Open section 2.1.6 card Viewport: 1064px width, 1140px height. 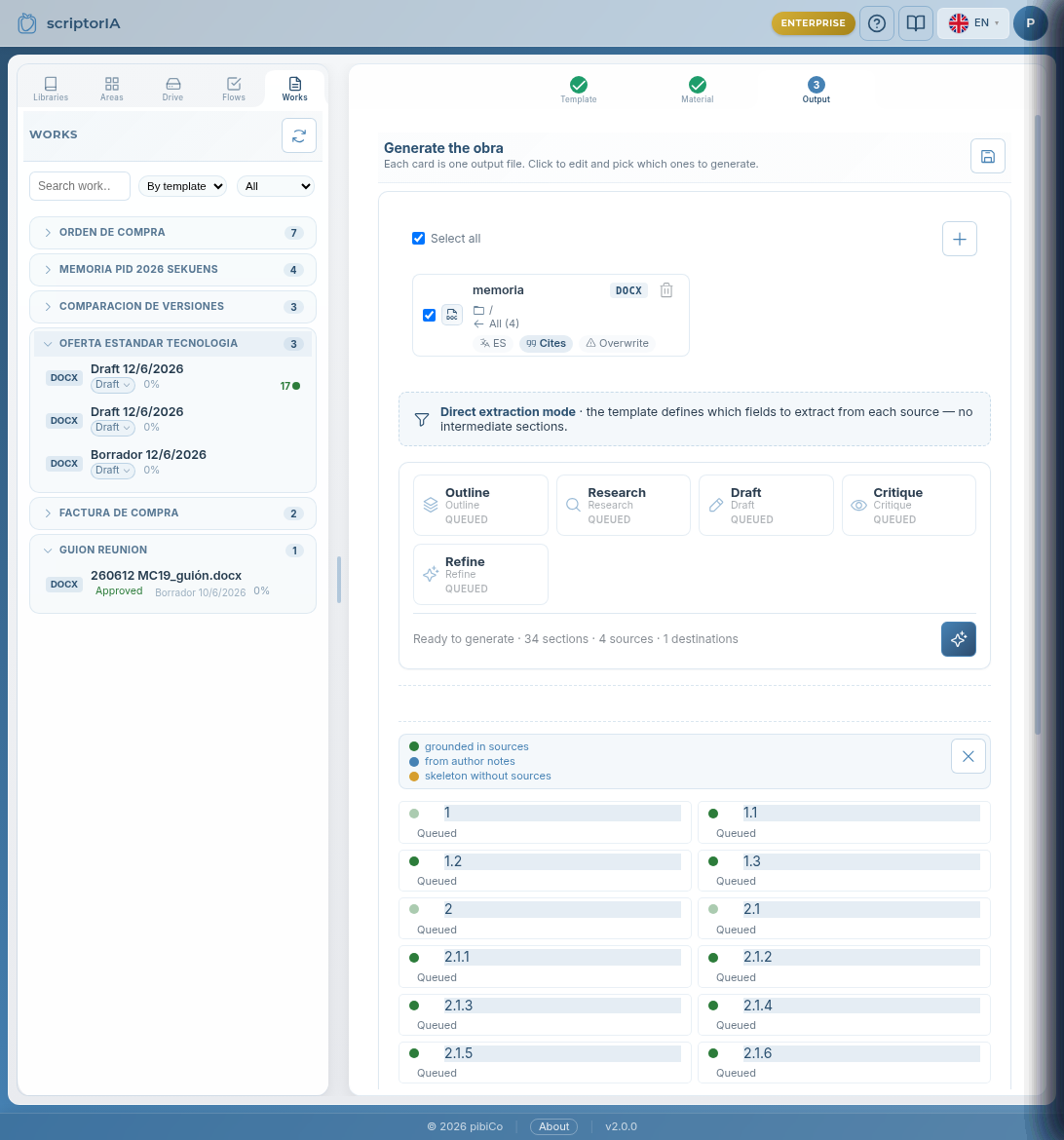pos(844,1062)
